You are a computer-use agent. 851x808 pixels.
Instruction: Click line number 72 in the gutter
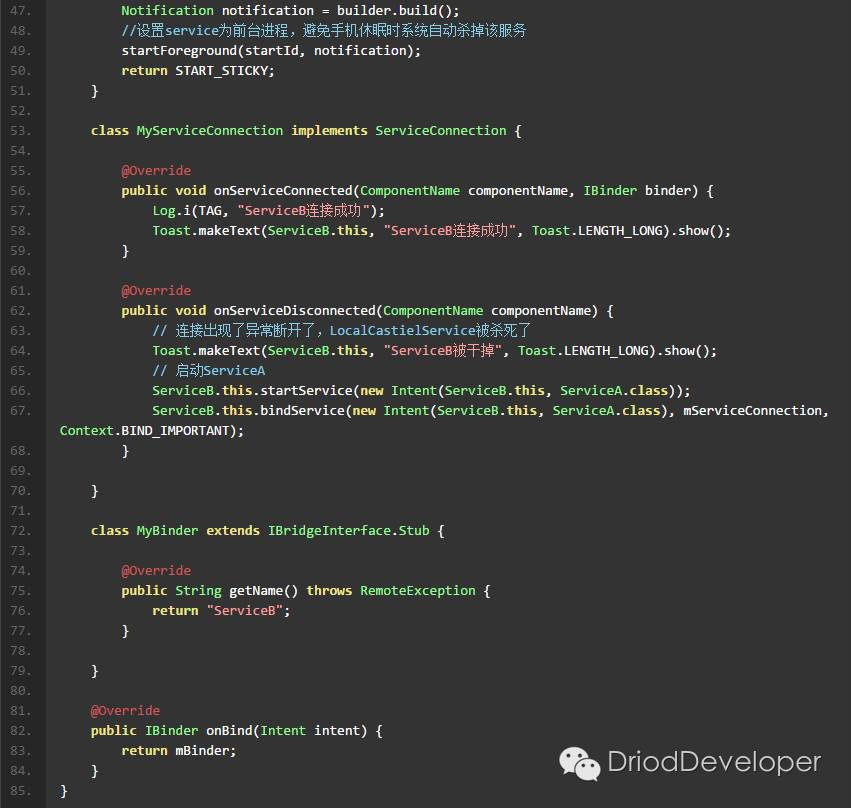pyautogui.click(x=20, y=531)
